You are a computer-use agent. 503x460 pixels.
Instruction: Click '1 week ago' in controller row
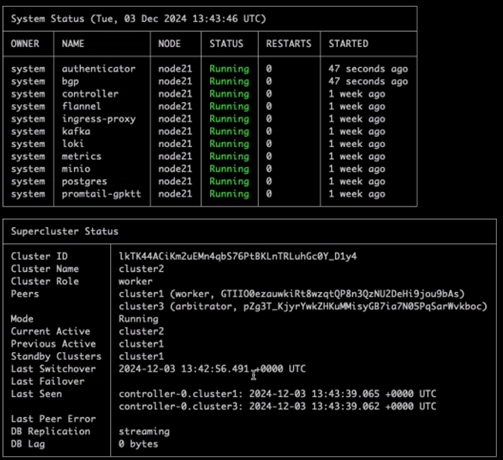click(x=357, y=94)
